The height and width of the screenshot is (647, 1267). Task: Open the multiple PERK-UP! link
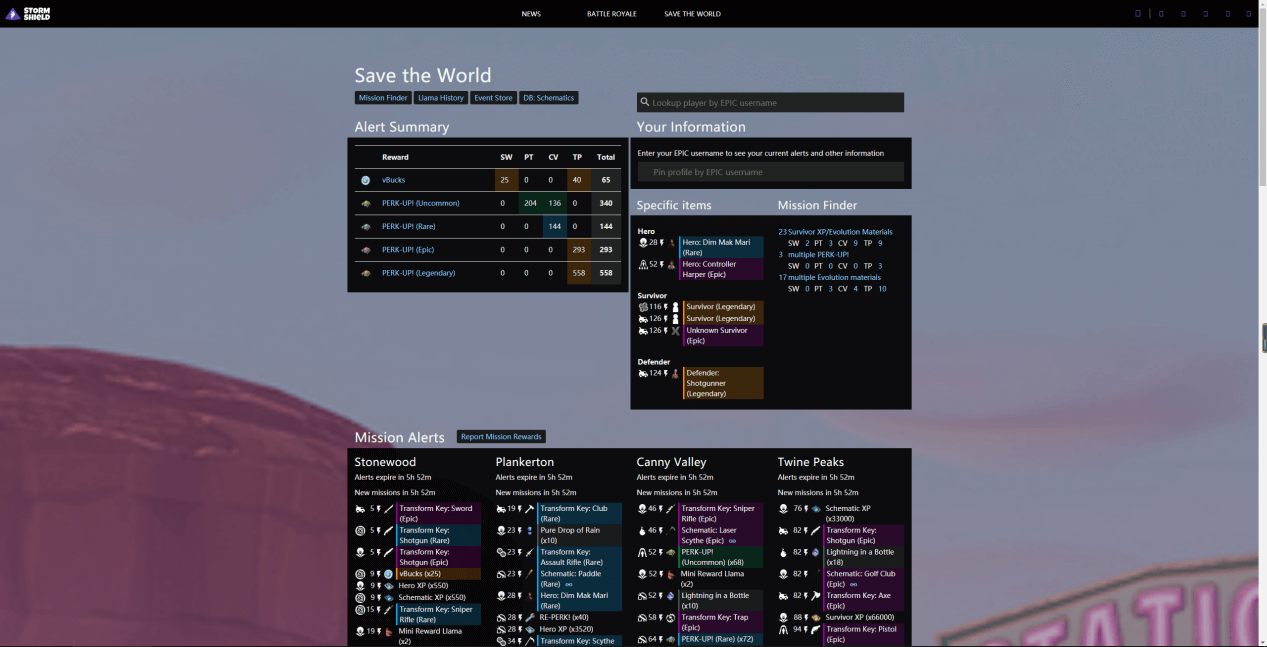click(x=818, y=254)
